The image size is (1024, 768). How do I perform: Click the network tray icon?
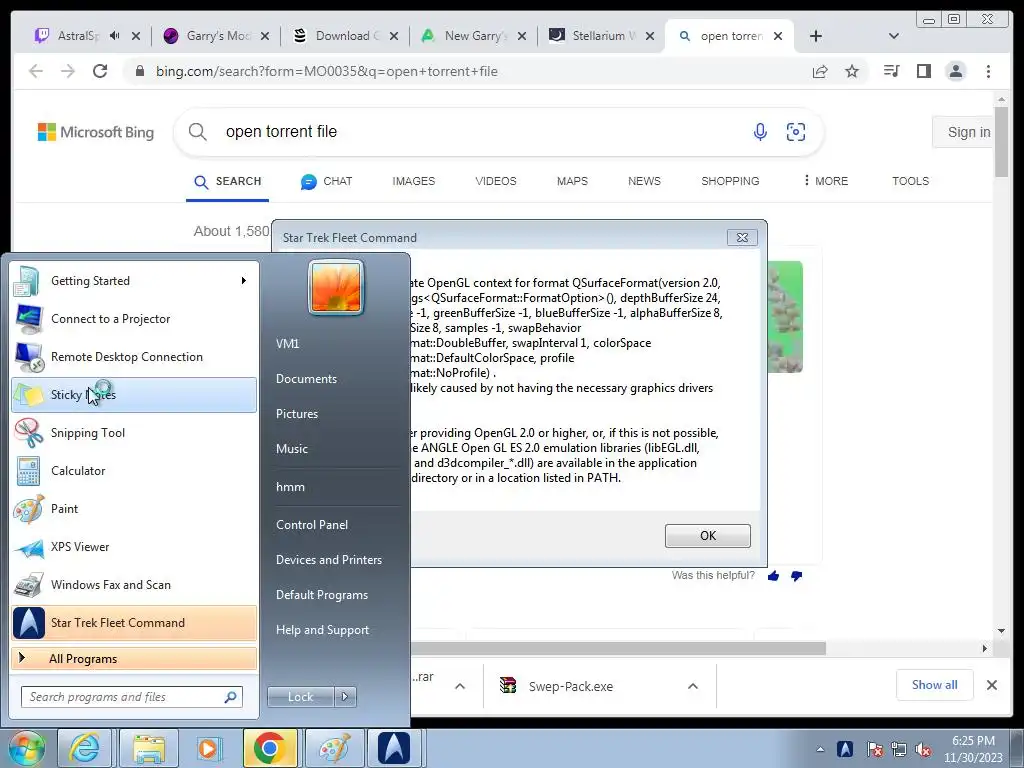pos(899,749)
